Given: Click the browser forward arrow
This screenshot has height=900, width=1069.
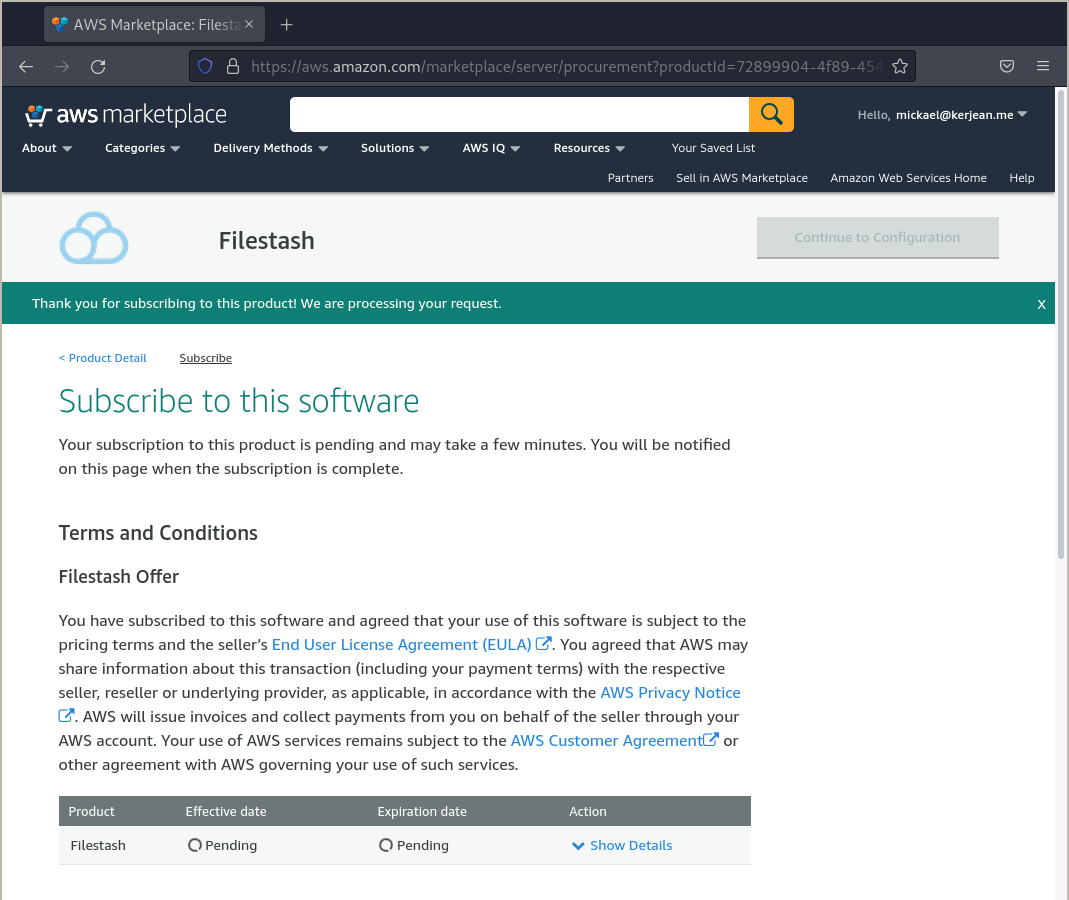Looking at the screenshot, I should [62, 66].
